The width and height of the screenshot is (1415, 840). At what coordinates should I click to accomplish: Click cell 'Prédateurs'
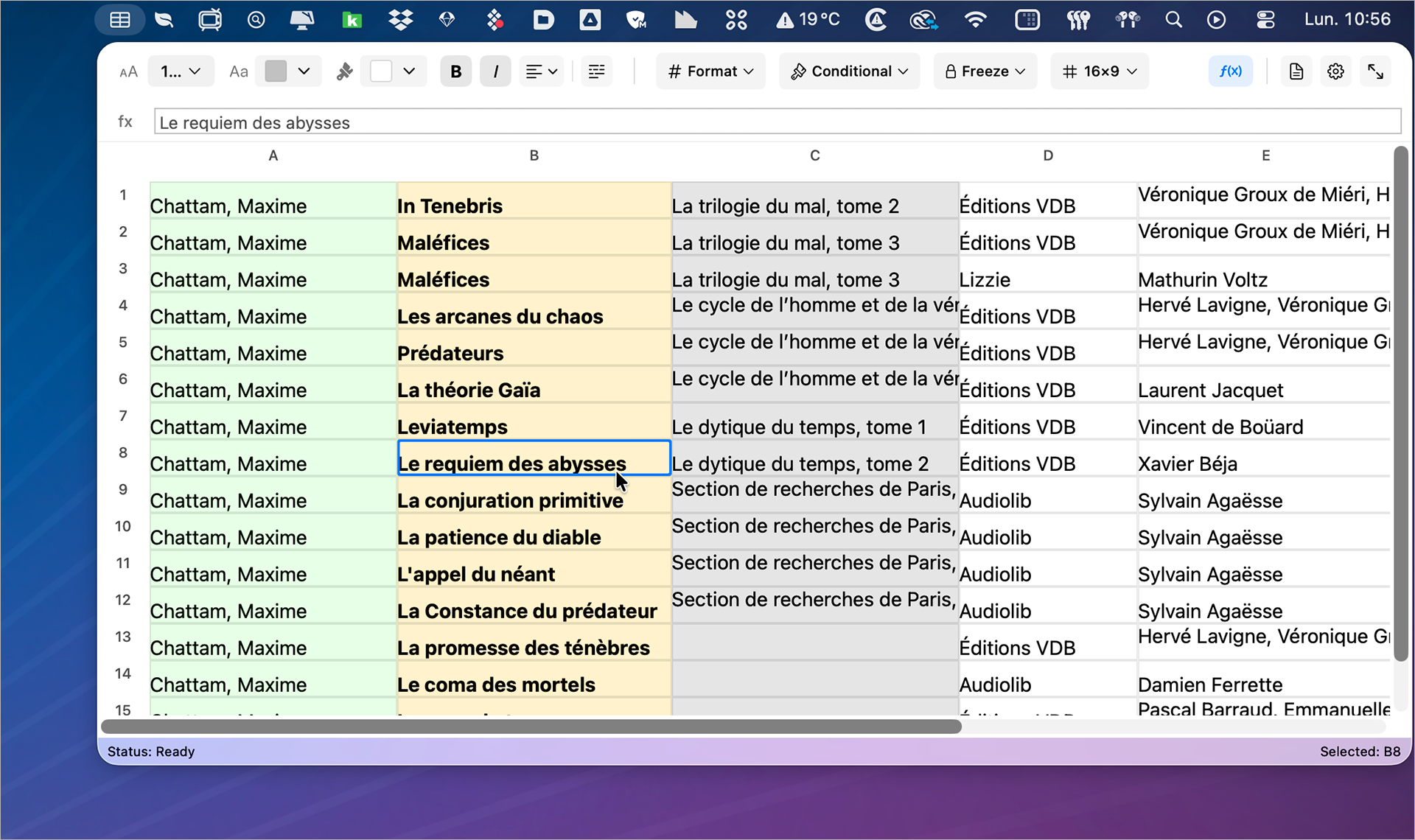point(534,348)
